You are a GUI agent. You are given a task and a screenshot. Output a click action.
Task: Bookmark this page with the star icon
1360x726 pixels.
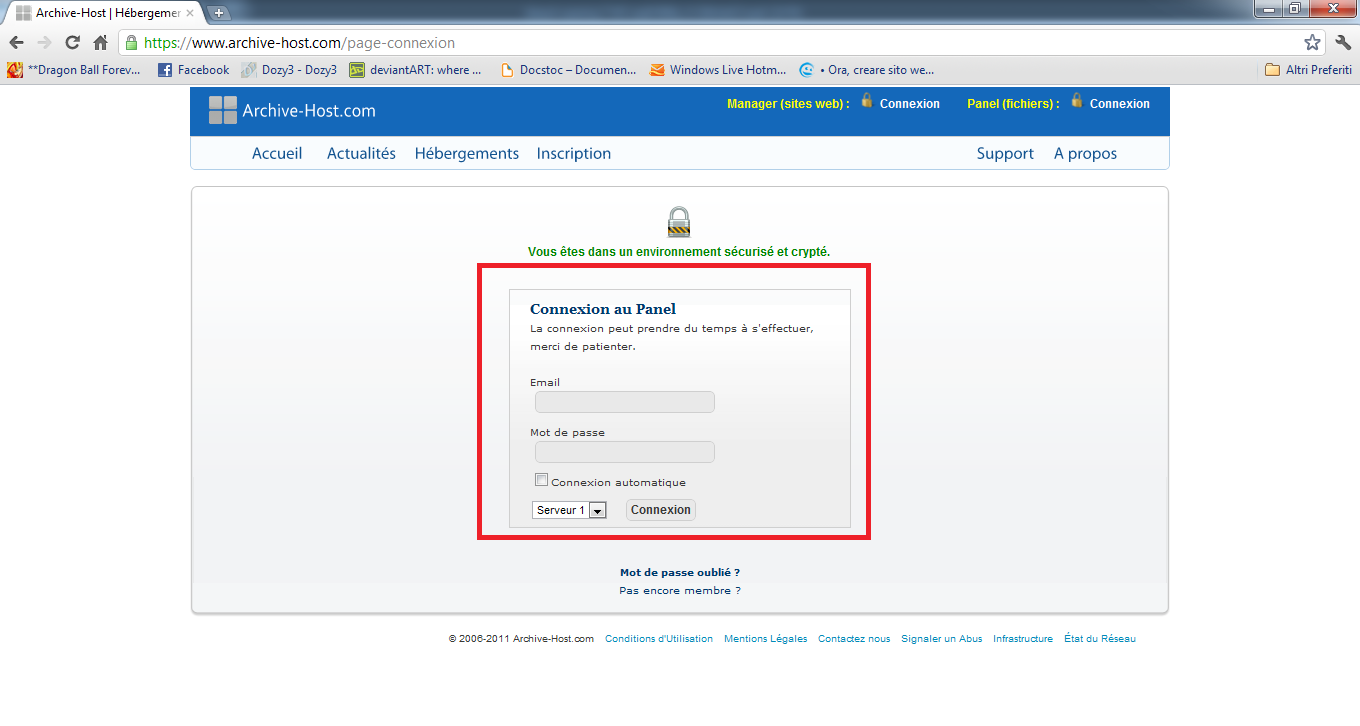click(1312, 42)
